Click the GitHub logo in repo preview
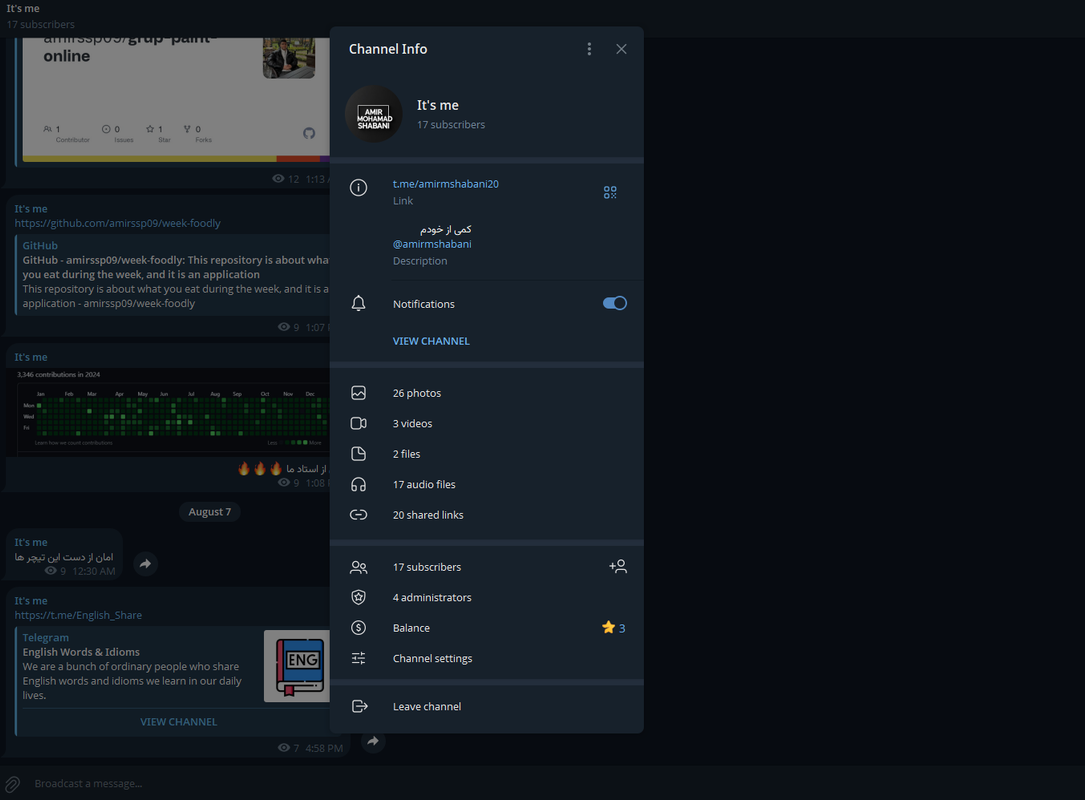 coord(309,133)
